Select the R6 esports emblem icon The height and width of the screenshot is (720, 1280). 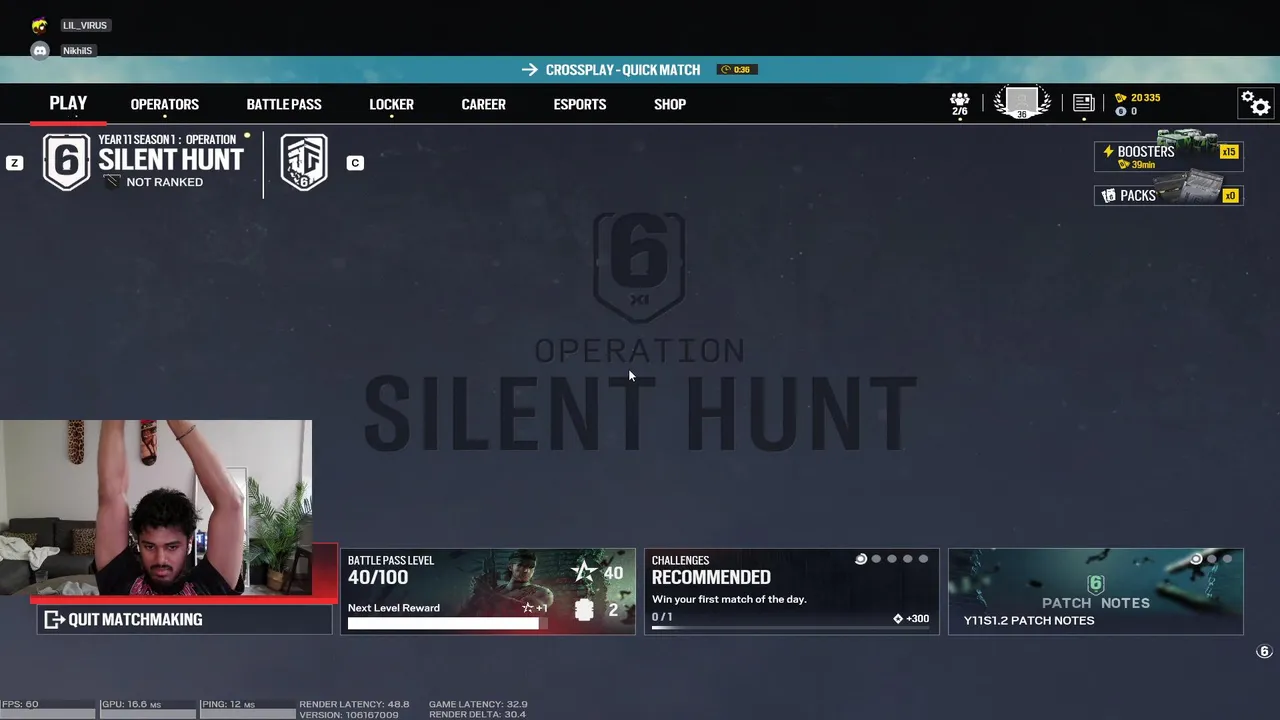304,162
